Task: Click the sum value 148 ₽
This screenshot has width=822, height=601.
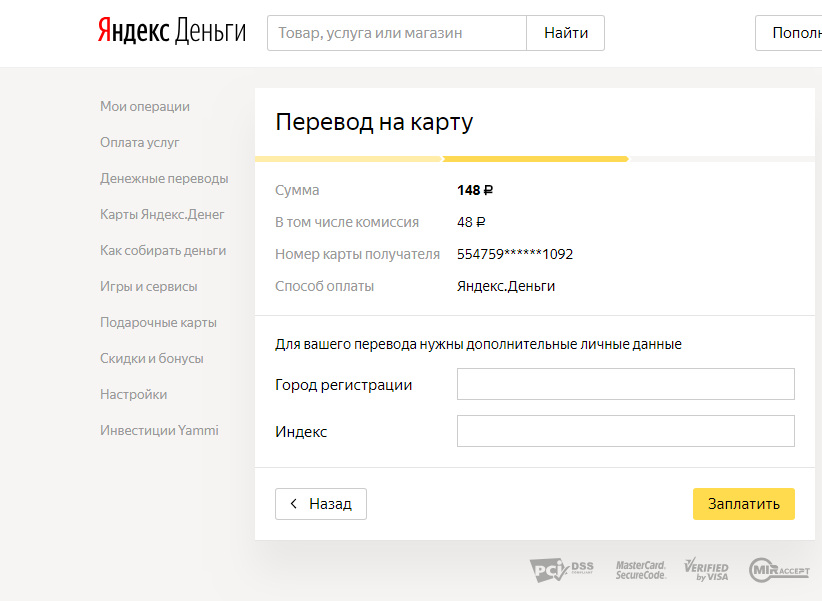Action: [475, 190]
